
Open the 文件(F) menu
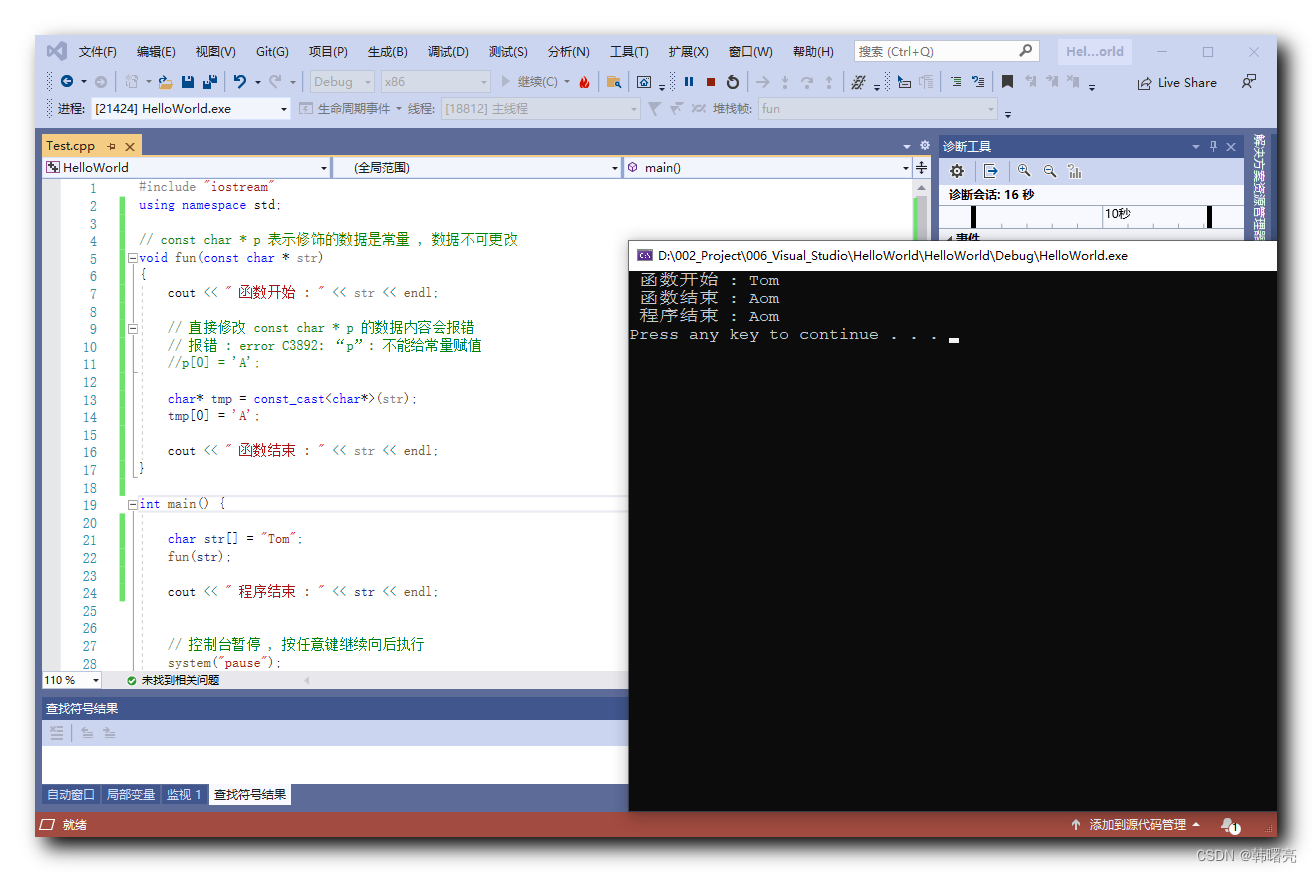pos(98,52)
